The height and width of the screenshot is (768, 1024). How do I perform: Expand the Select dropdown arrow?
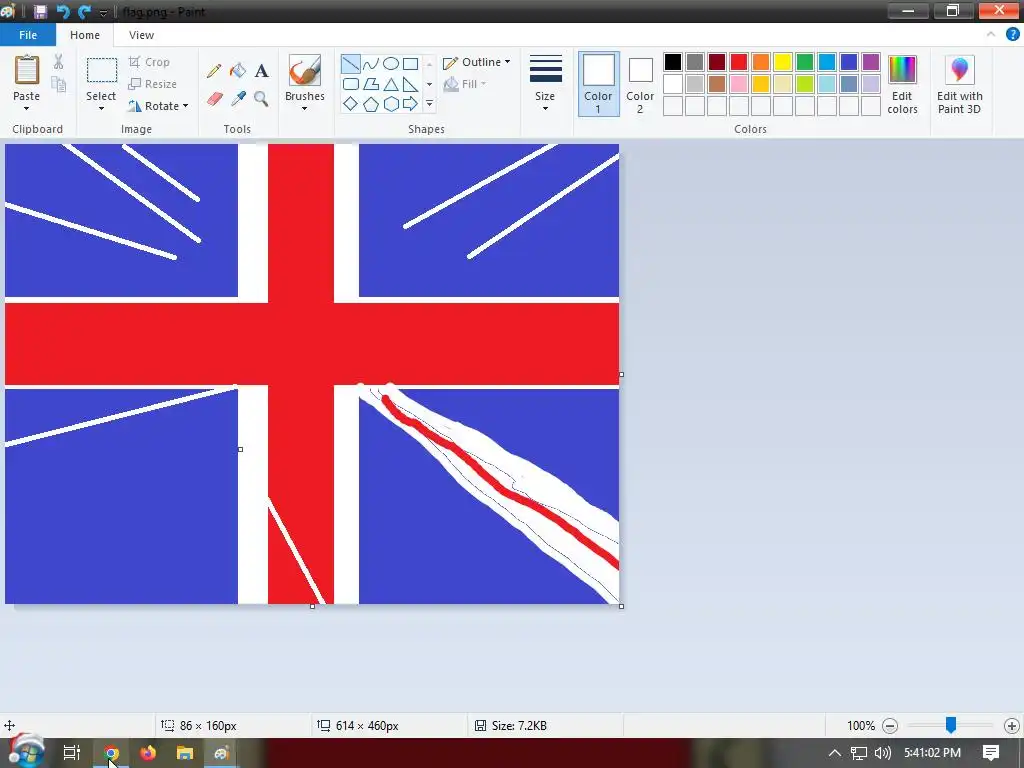click(101, 108)
